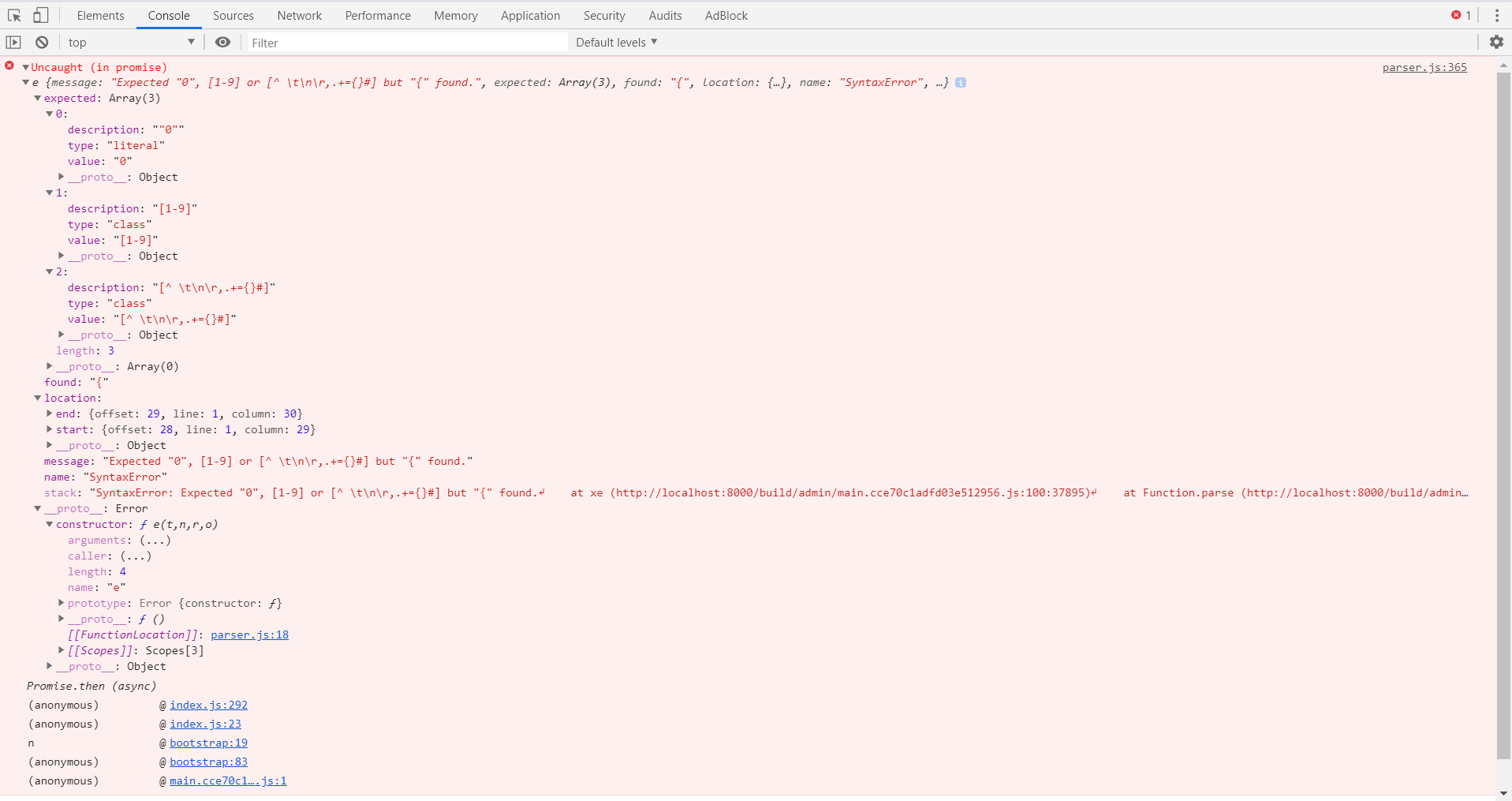The width and height of the screenshot is (1512, 801).
Task: Expand the start: {offset: 28...} node
Action: pyautogui.click(x=49, y=429)
